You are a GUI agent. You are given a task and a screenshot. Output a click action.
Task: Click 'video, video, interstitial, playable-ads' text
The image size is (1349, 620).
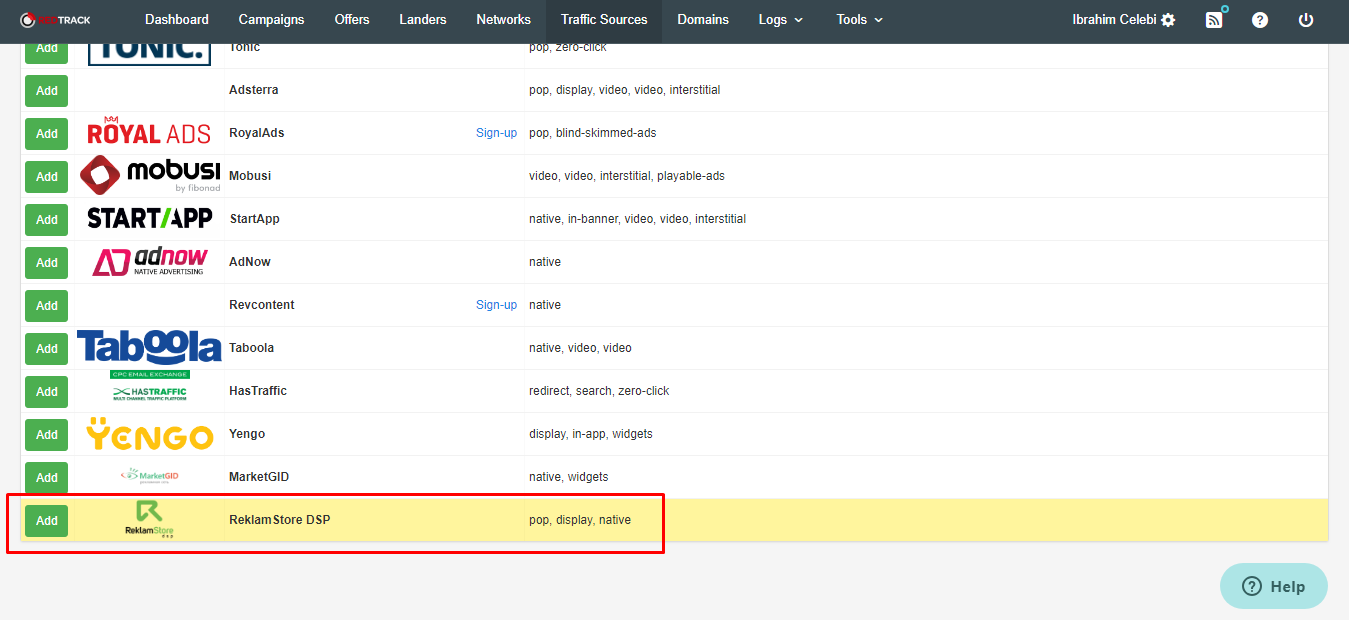tap(627, 176)
